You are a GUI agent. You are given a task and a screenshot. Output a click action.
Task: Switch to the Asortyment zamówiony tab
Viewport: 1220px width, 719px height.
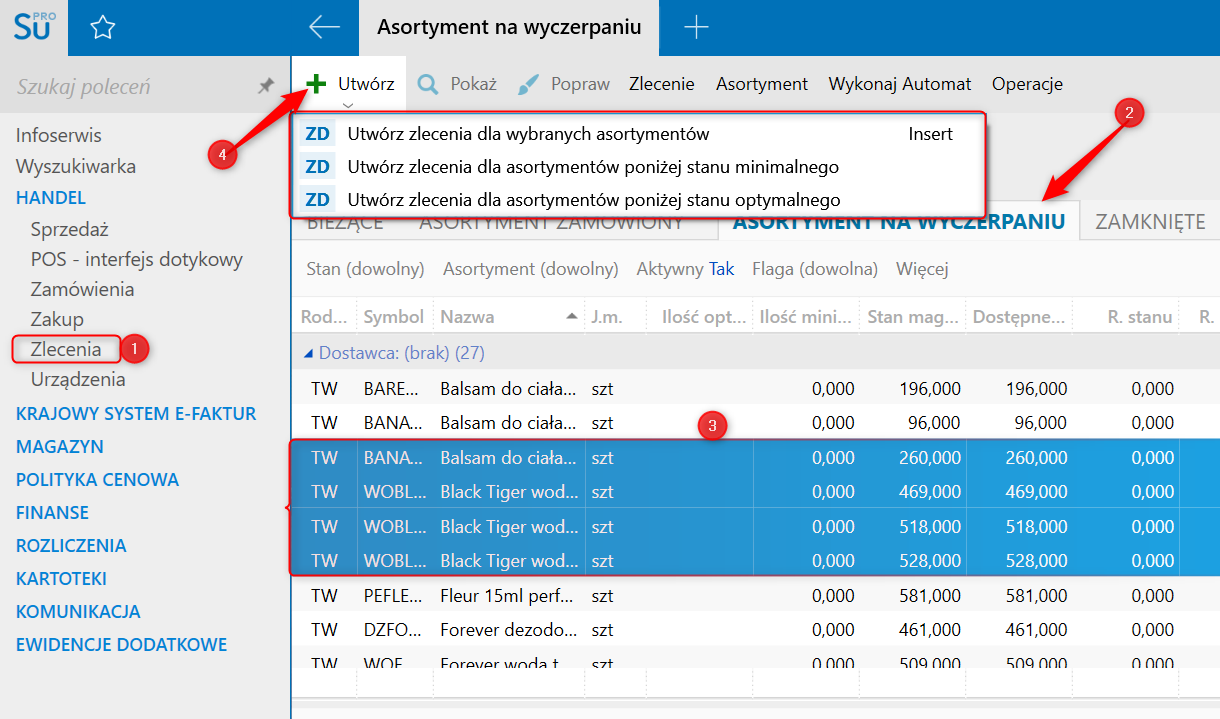[x=551, y=224]
